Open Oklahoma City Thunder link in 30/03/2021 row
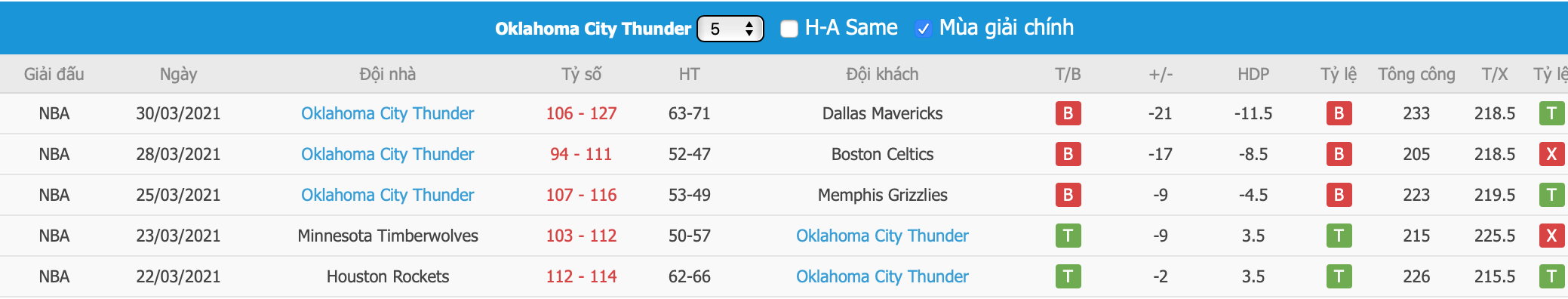 click(387, 113)
